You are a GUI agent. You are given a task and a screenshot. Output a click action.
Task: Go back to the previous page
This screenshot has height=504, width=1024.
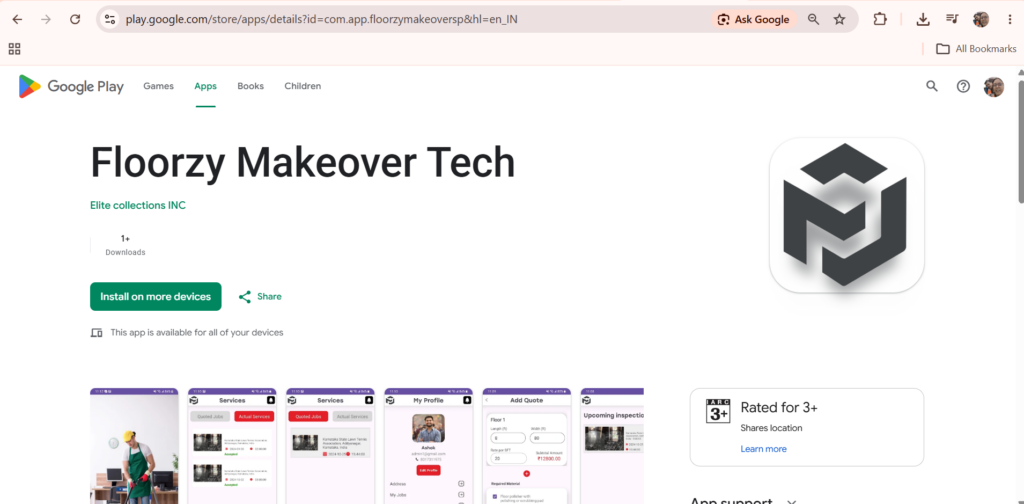[x=17, y=20]
